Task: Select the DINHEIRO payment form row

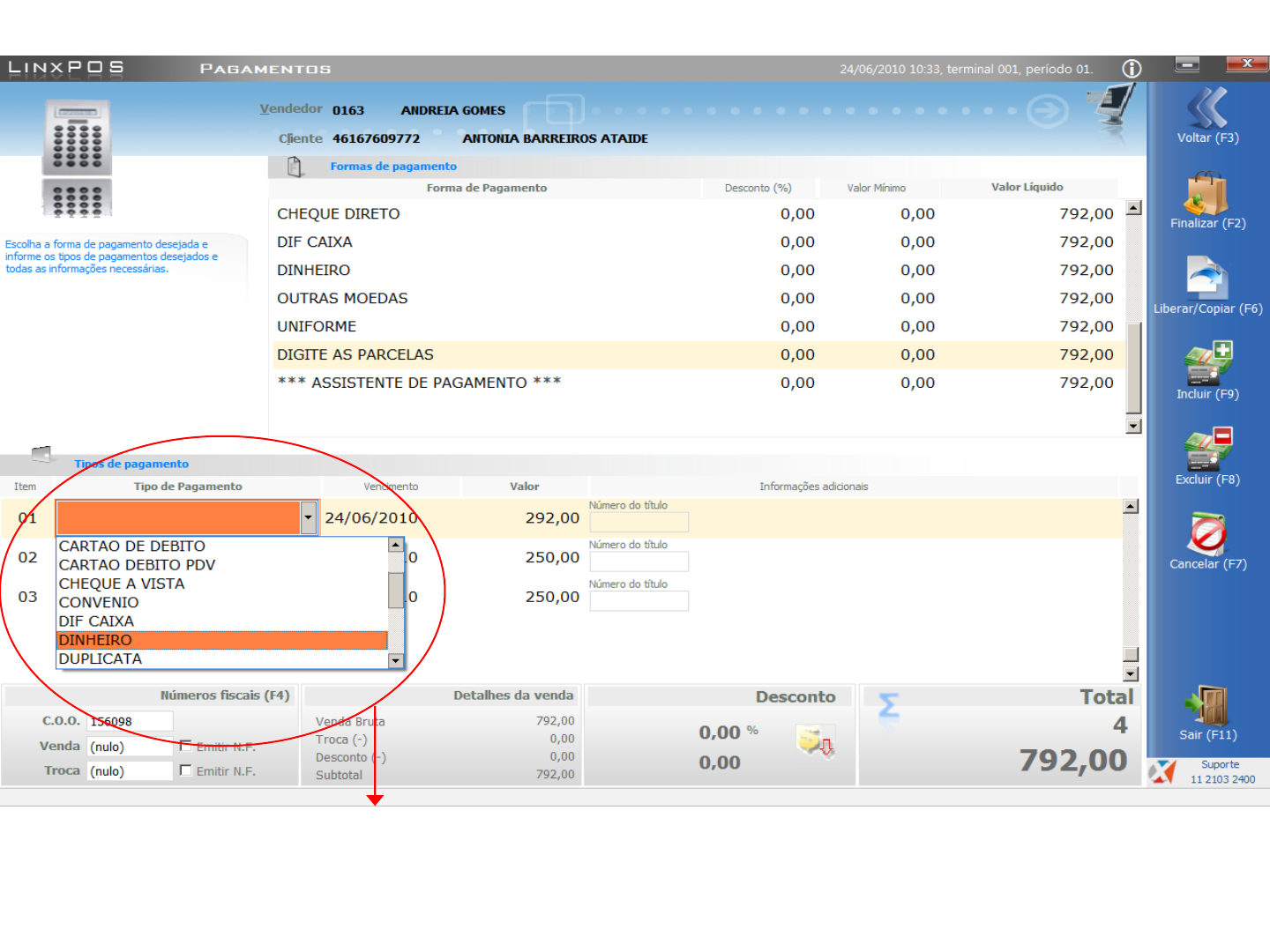Action: point(696,270)
